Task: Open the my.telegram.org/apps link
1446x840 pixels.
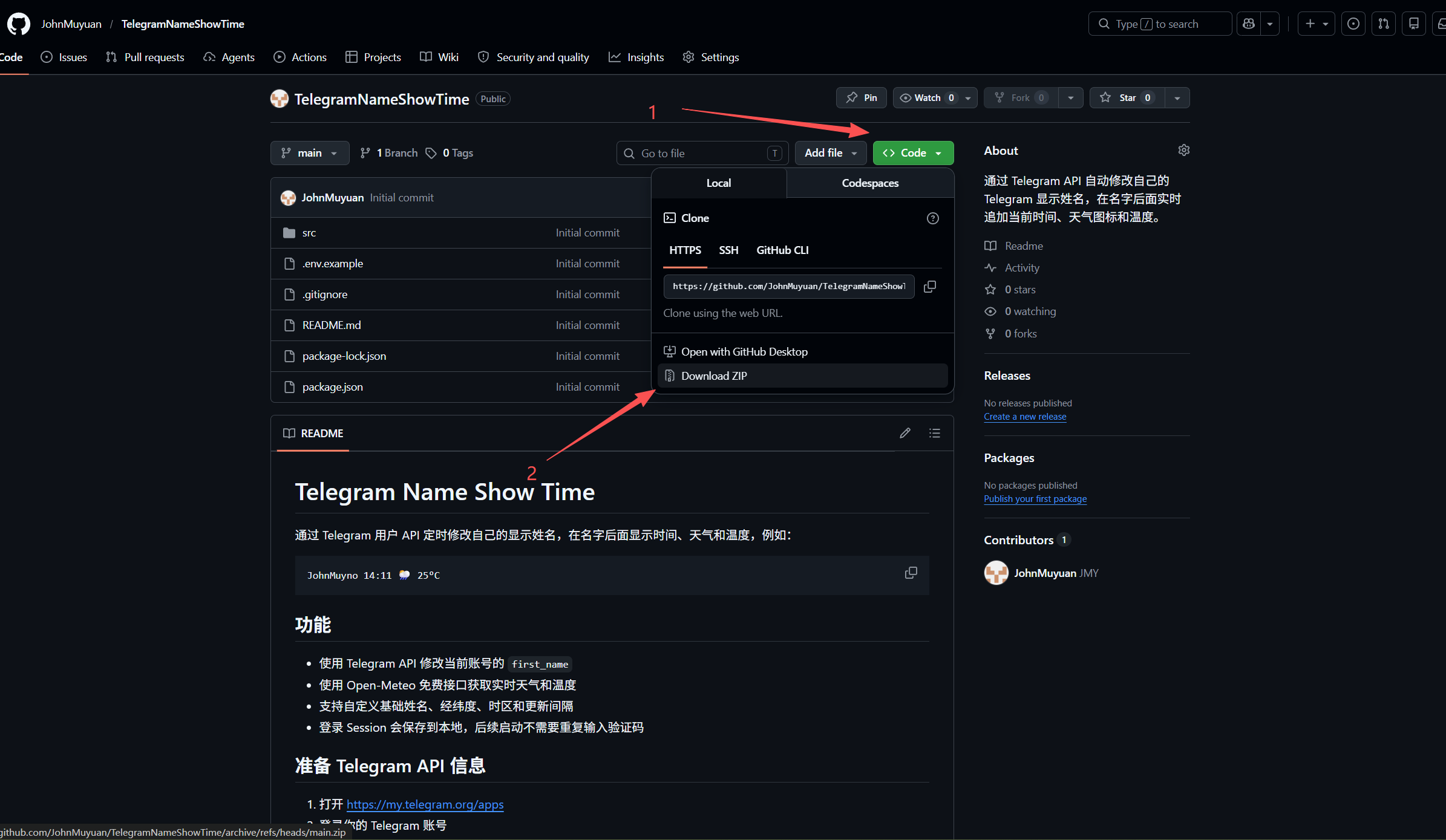Action: point(425,804)
